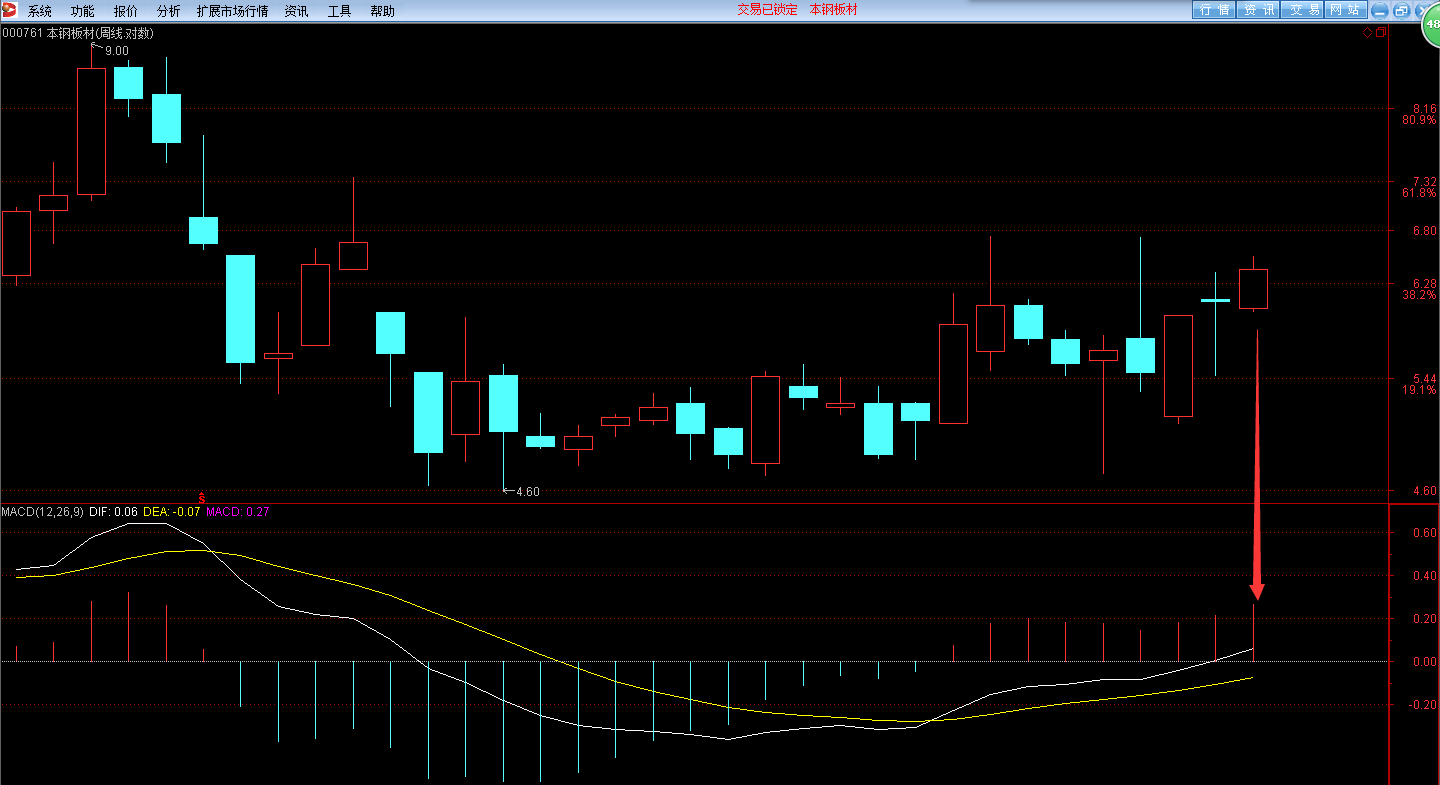Click the 0.40 MACD axis label
Viewport: 1440px width, 785px height.
(1424, 576)
